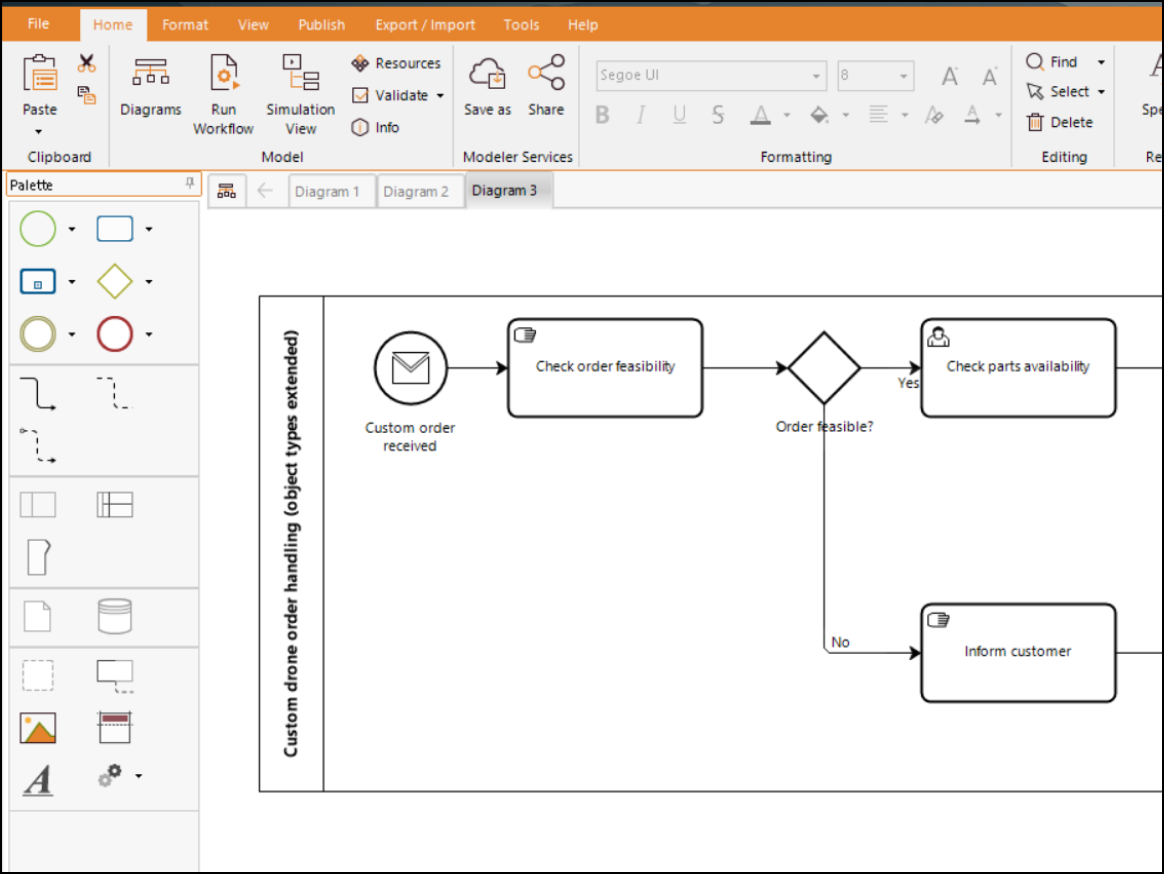Open Simulation View
Image resolution: width=1164 pixels, height=874 pixels.
301,72
